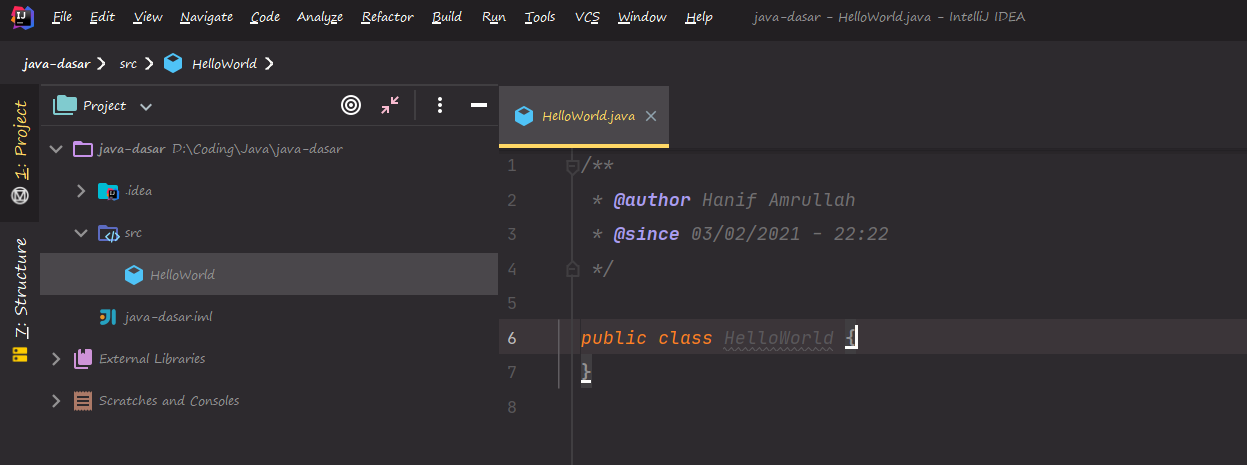Click the closing brace on line 7

tap(587, 372)
